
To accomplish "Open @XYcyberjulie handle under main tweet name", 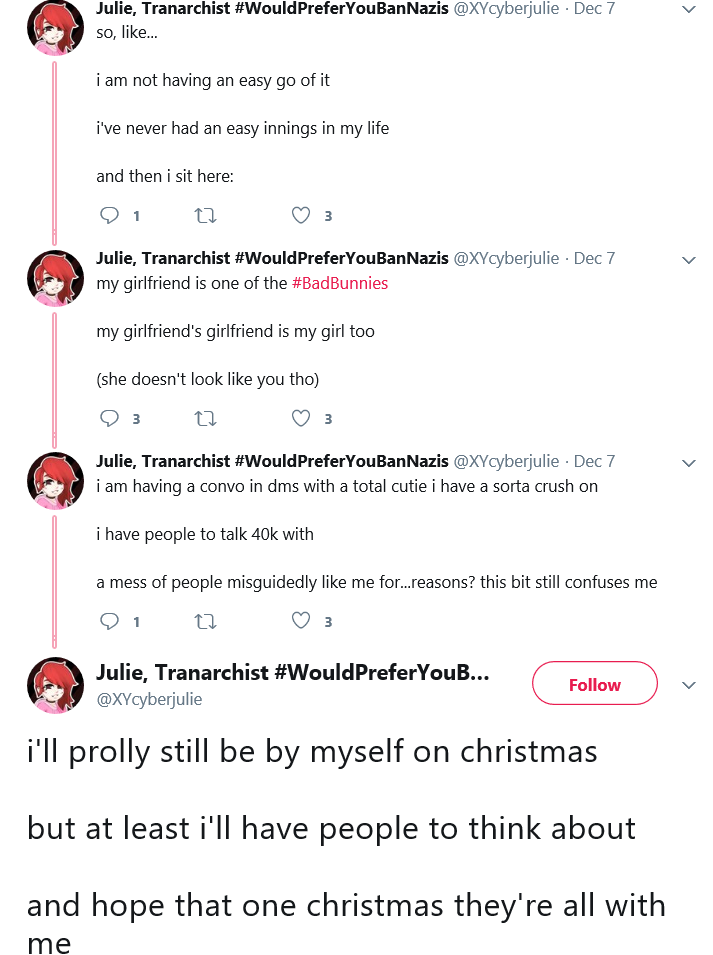I will click(149, 699).
